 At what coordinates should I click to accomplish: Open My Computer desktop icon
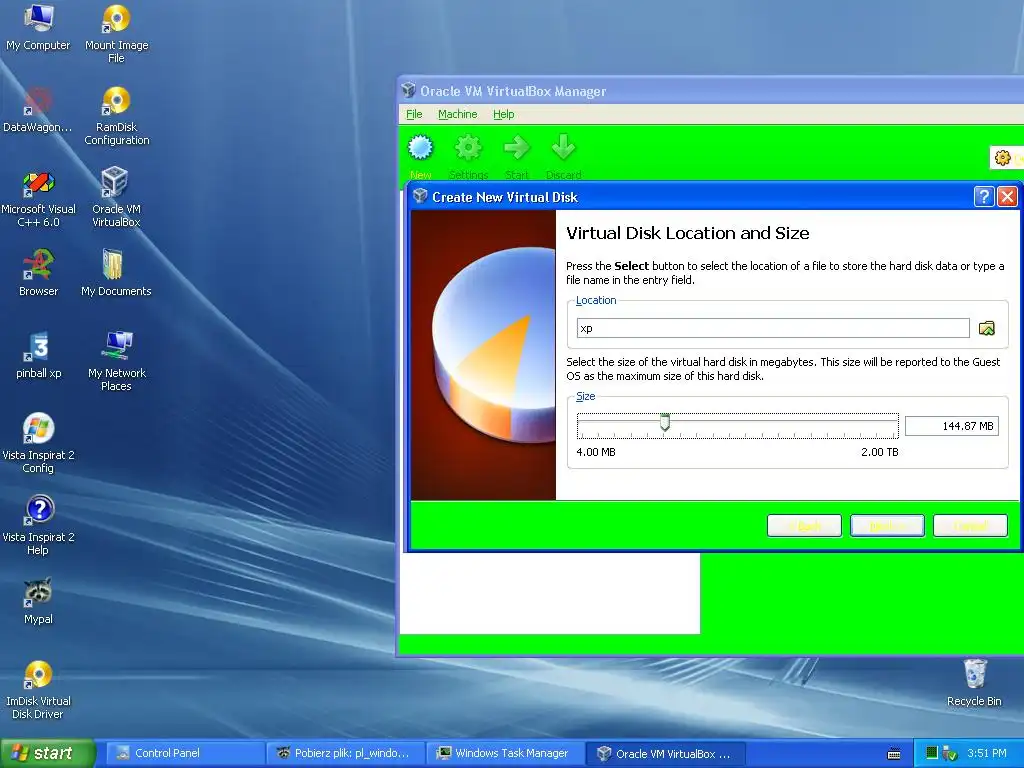pyautogui.click(x=38, y=27)
